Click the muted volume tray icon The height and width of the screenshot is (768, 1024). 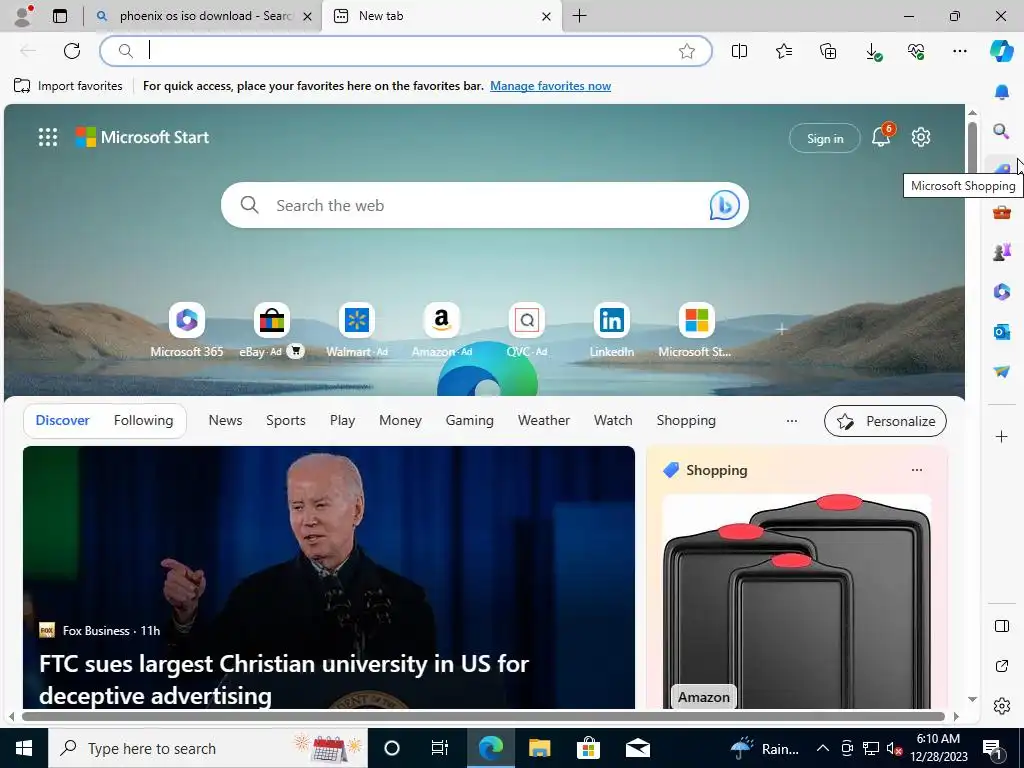(895, 748)
